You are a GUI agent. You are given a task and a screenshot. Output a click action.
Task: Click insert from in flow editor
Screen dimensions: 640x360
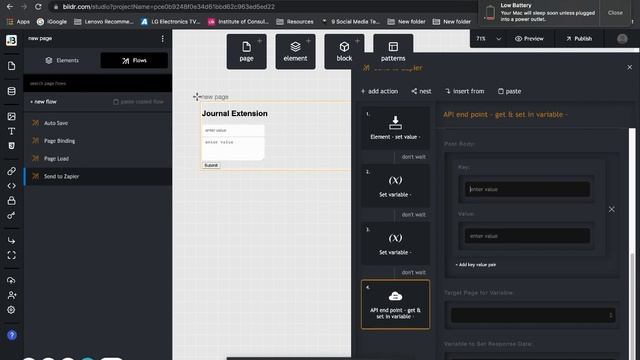464,91
